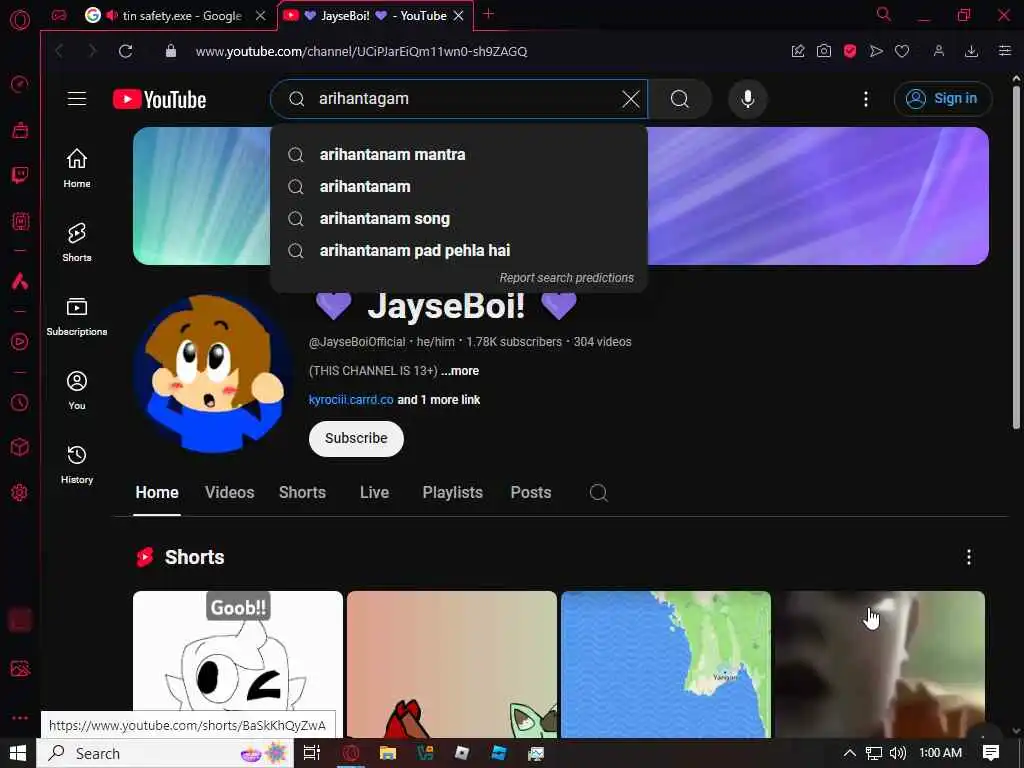
Task: Switch to 'tin safety.exe - Google' tab
Action: [x=174, y=16]
